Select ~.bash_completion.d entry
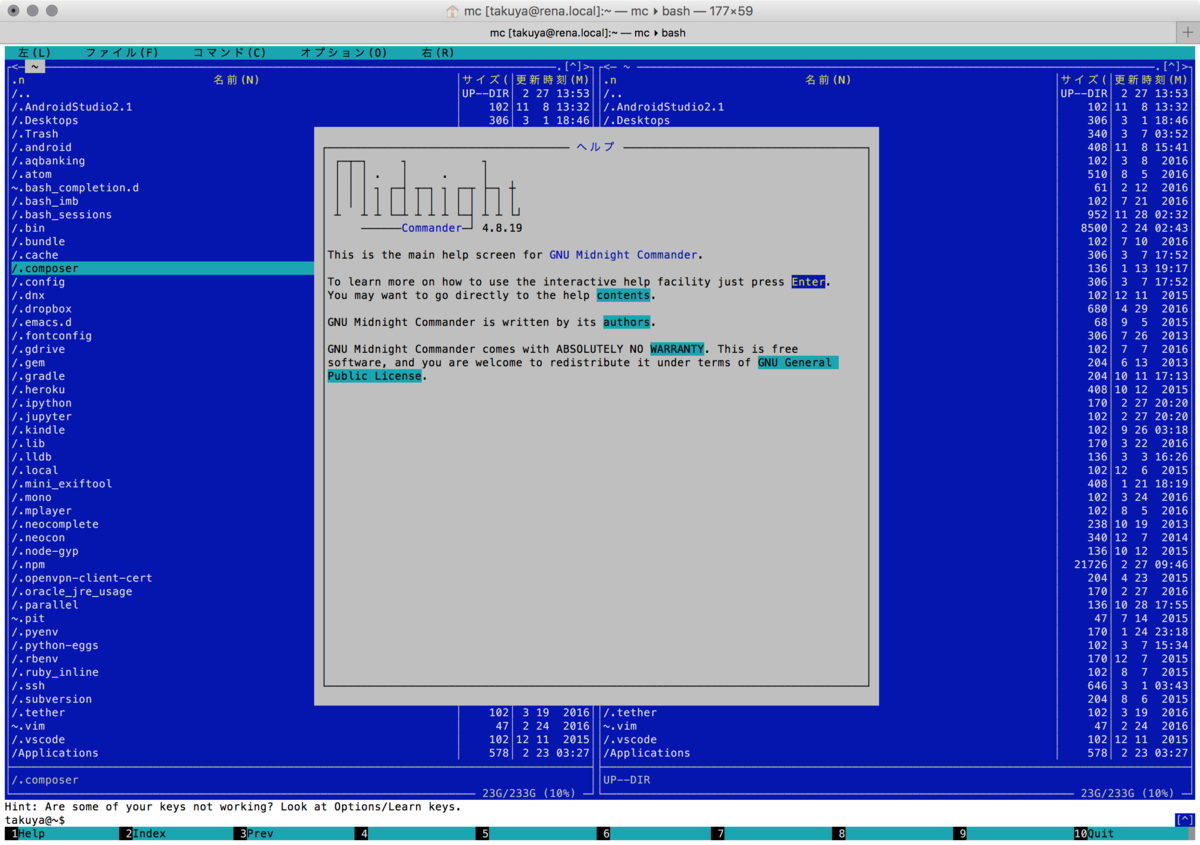Screen dimensions: 1200x845 (75, 188)
